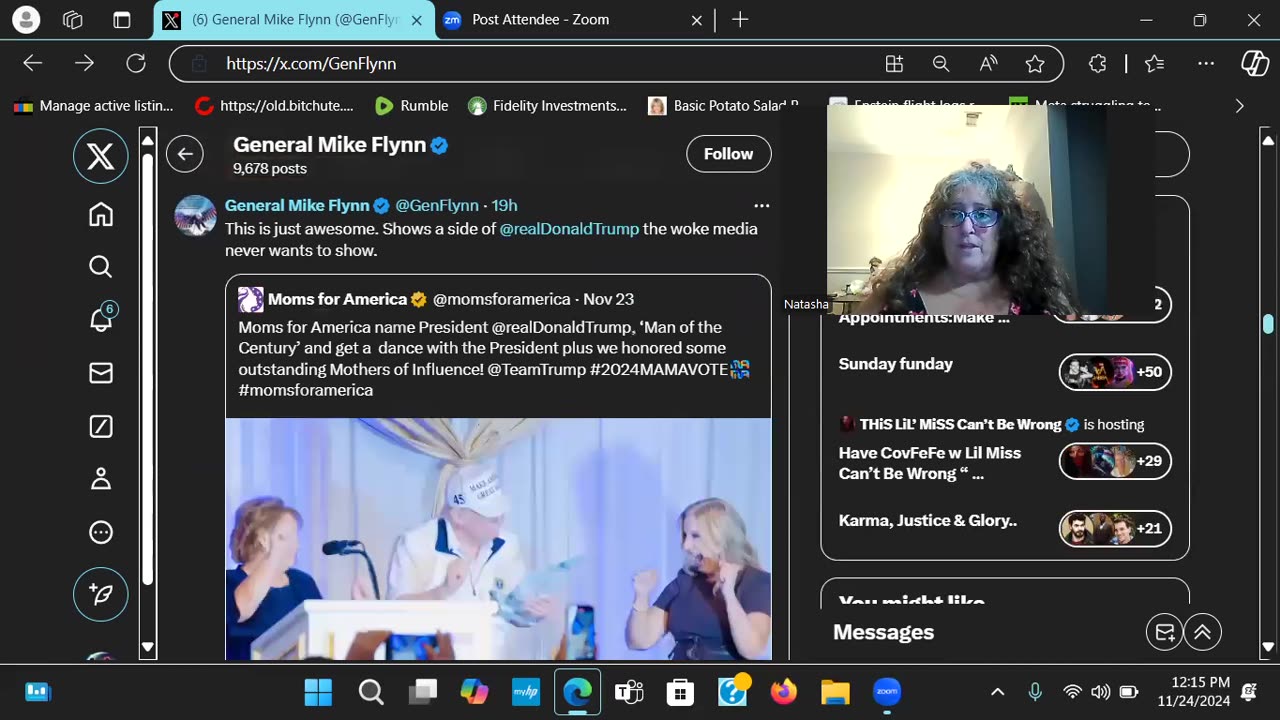Image resolution: width=1280 pixels, height=720 pixels.
Task: Compose a new post with feather button
Action: (101, 594)
